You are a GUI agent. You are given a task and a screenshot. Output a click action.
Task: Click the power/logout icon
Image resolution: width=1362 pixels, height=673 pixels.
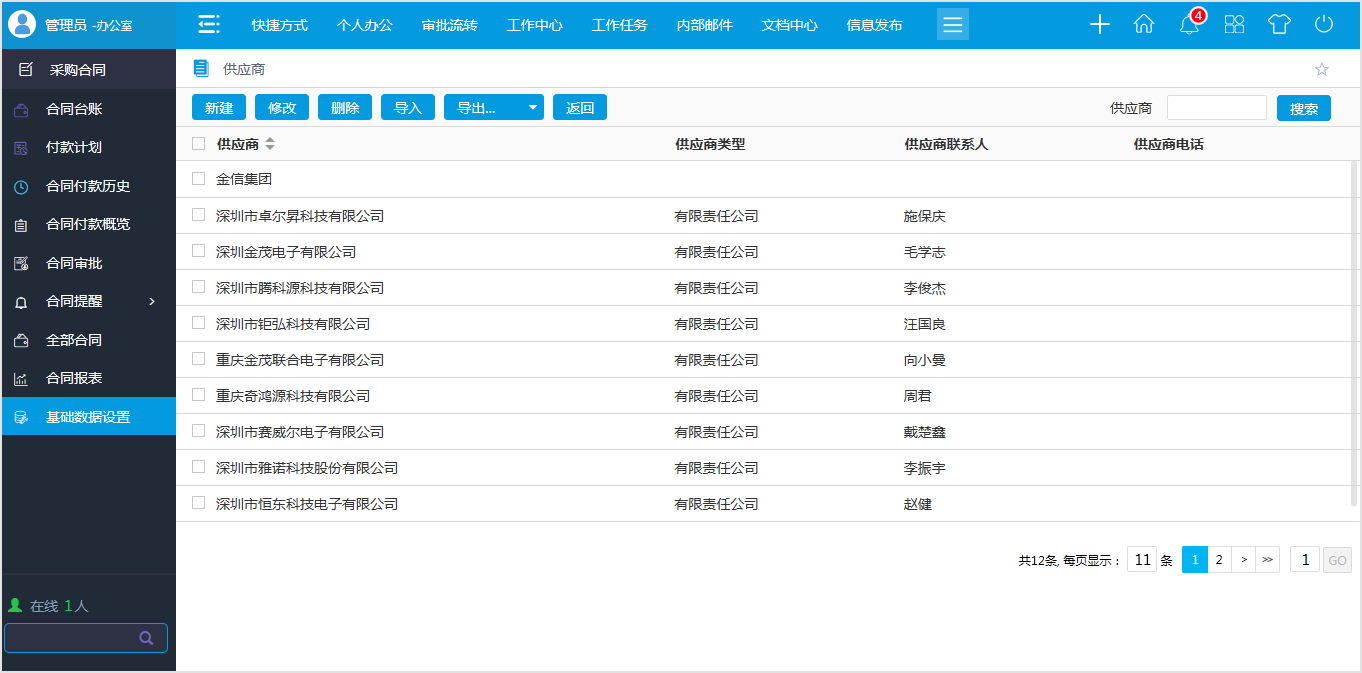point(1324,24)
